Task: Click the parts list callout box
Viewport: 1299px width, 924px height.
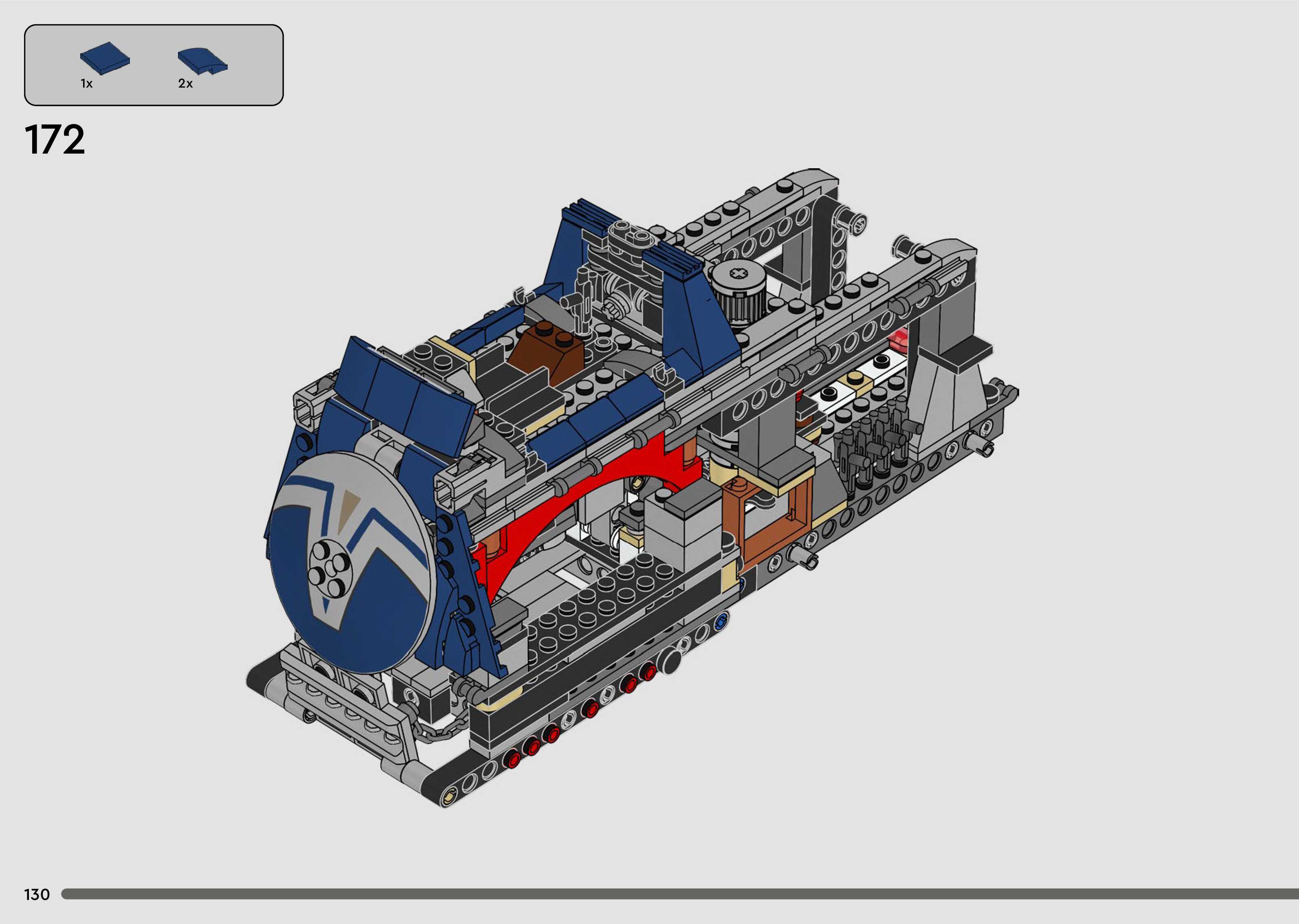Action: pyautogui.click(x=154, y=65)
